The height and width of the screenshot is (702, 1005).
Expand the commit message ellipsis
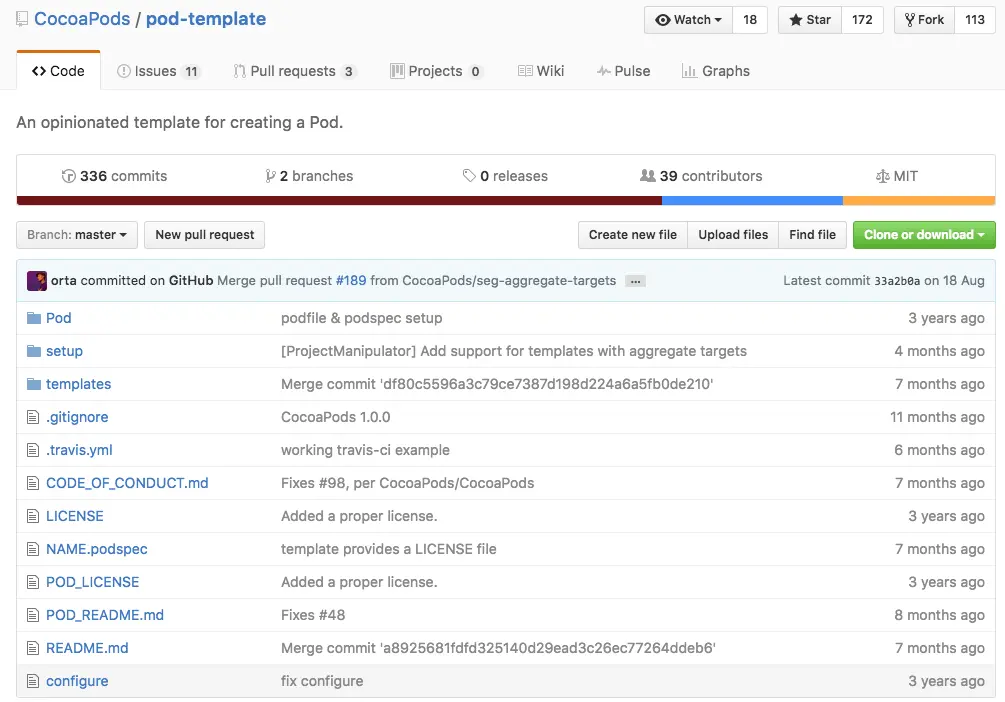tap(635, 281)
